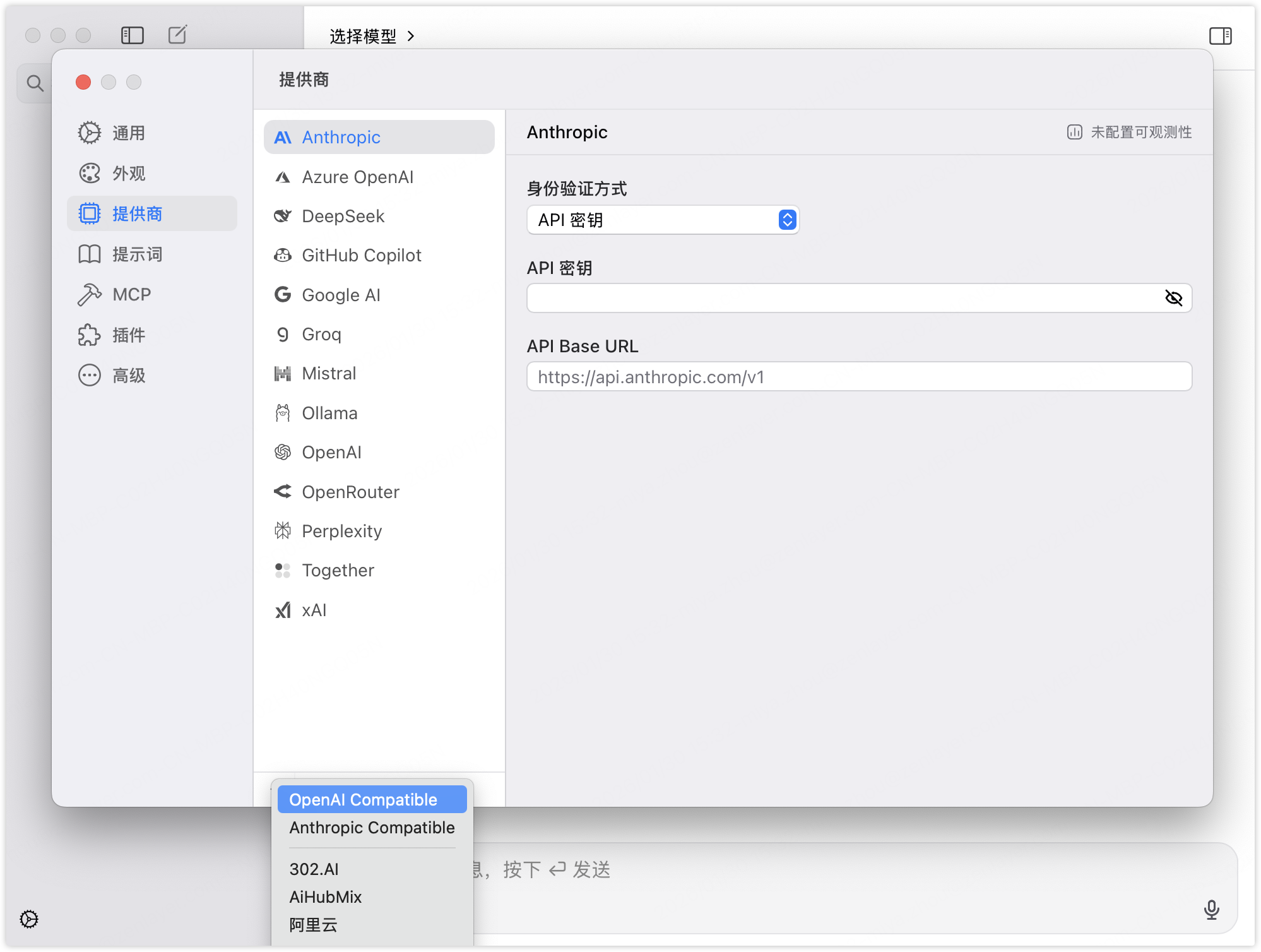Select AiHubMix from the popup menu
Image resolution: width=1261 pixels, height=952 pixels.
point(326,897)
